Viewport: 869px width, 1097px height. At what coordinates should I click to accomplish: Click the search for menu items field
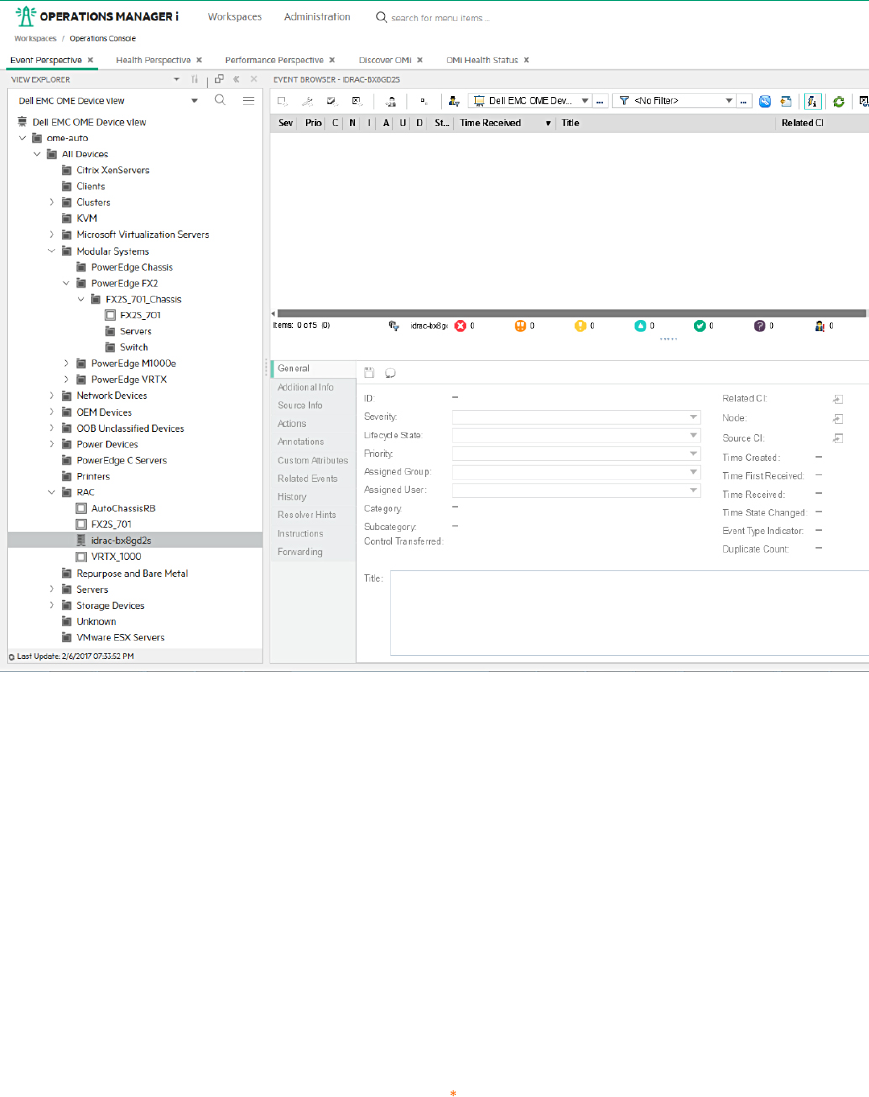click(x=441, y=17)
